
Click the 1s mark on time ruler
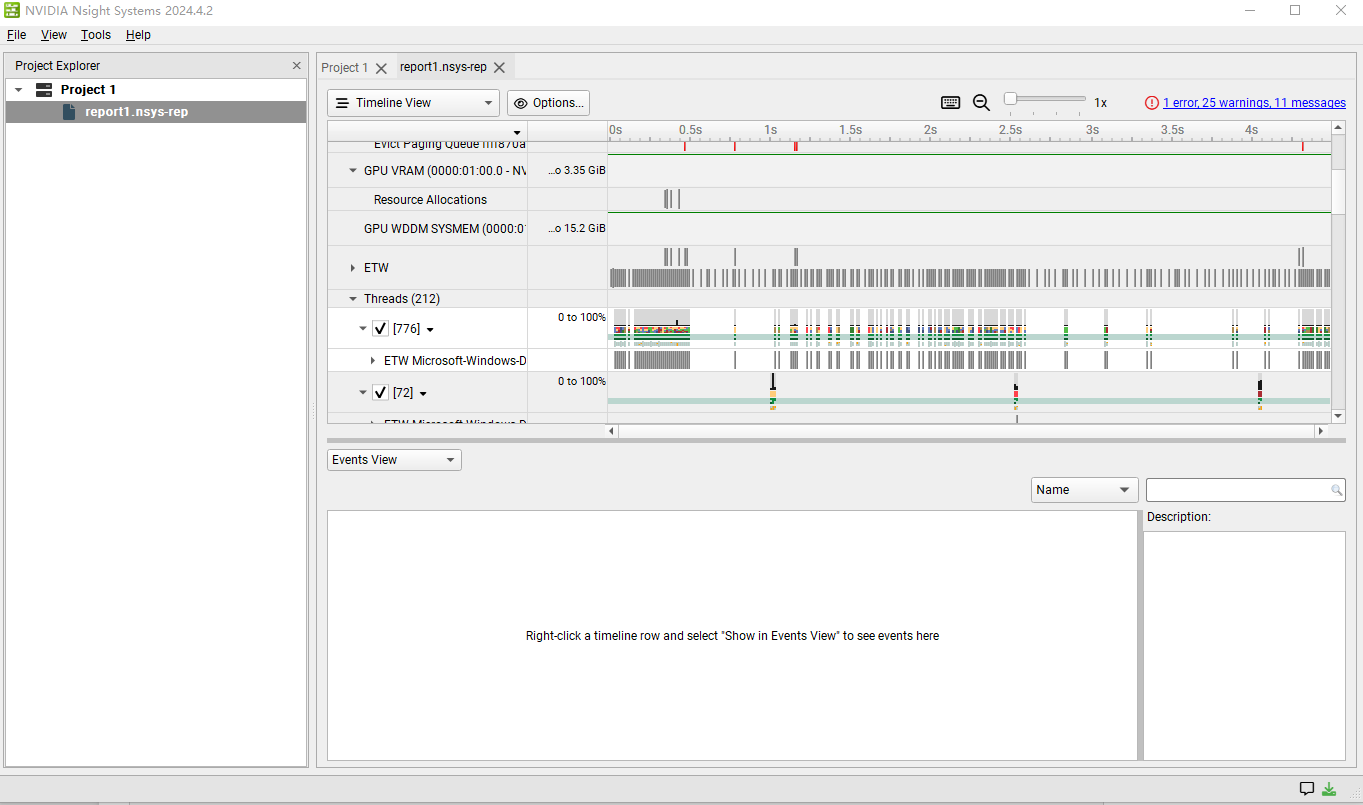point(770,130)
